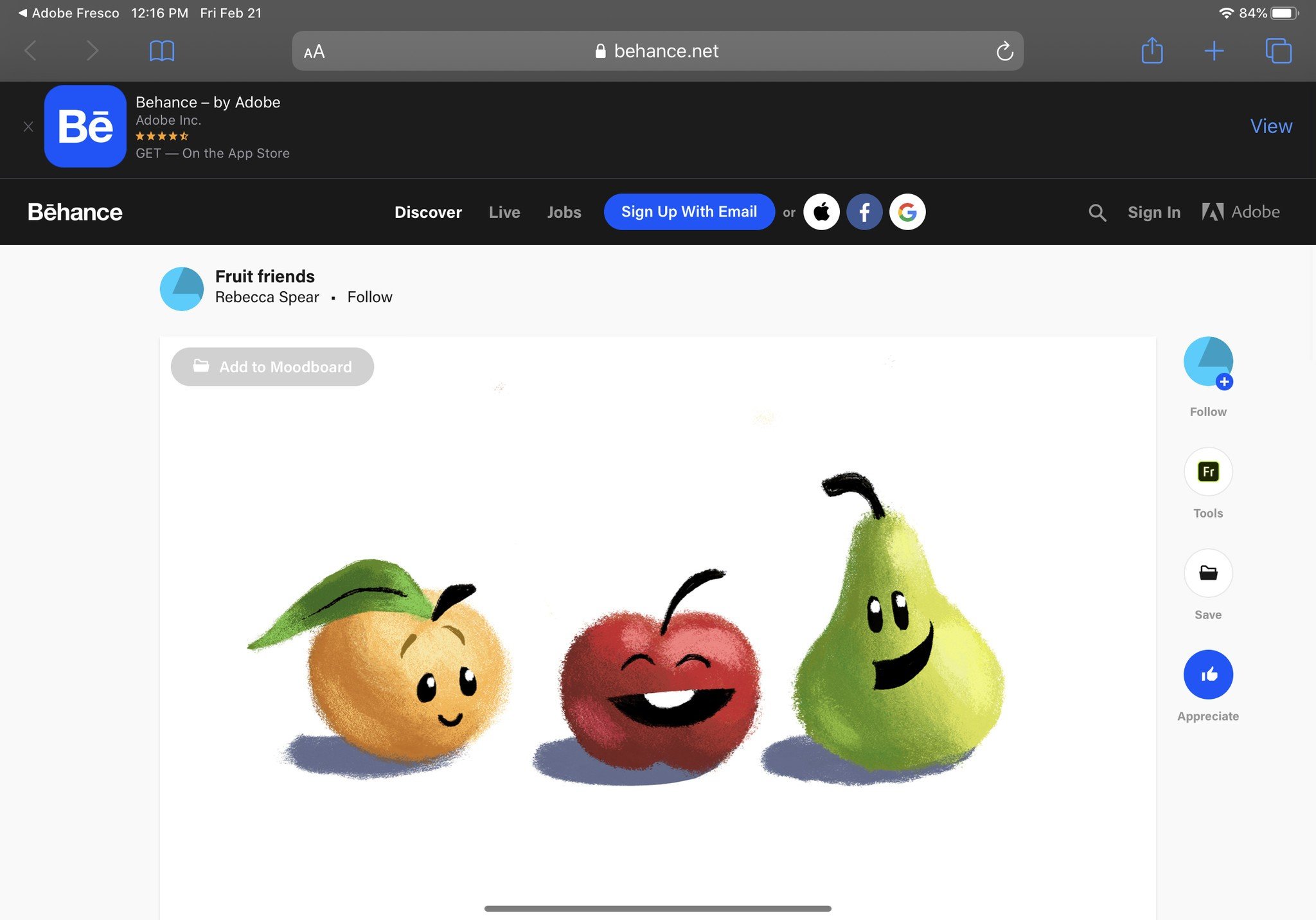
Task: Select the Discover tab
Action: coord(428,211)
